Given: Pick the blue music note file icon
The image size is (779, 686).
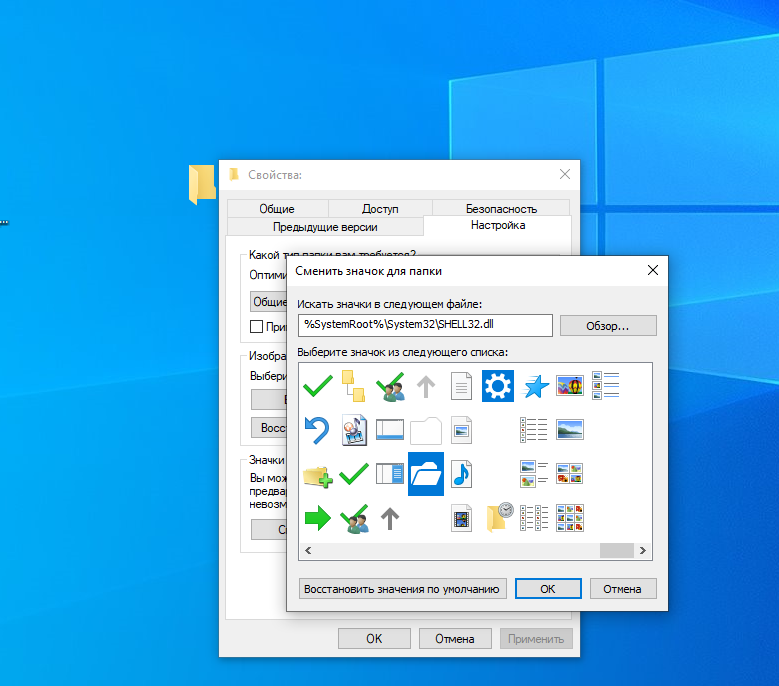Looking at the screenshot, I should pyautogui.click(x=461, y=473).
